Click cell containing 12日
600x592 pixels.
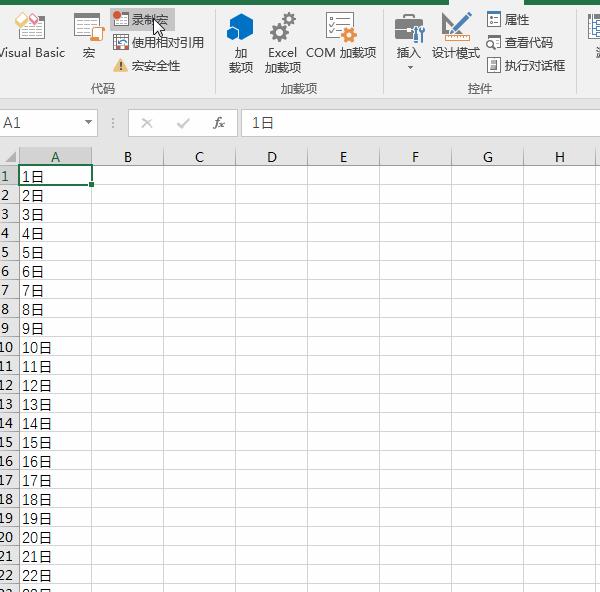pos(55,385)
